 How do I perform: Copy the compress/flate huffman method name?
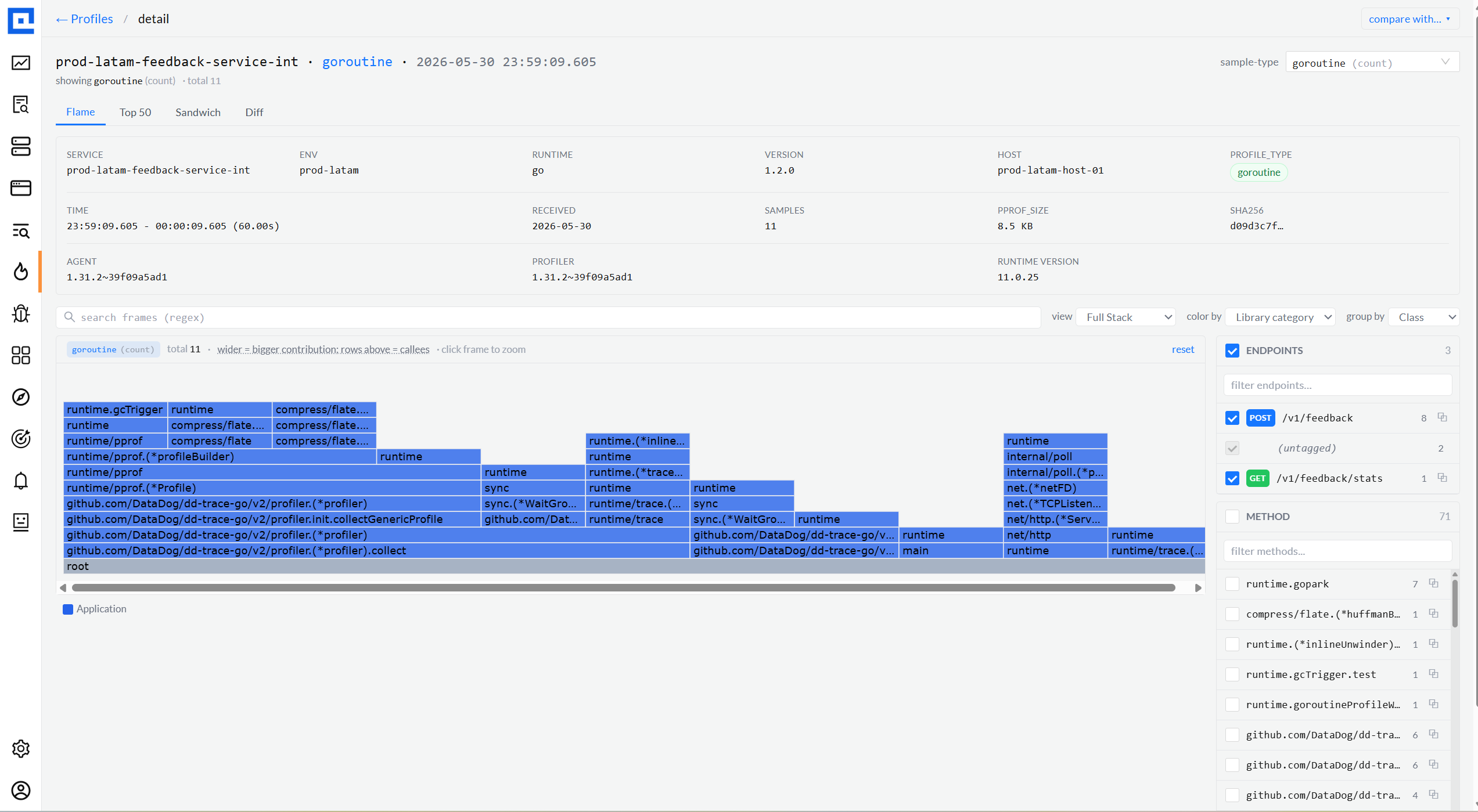1433,613
